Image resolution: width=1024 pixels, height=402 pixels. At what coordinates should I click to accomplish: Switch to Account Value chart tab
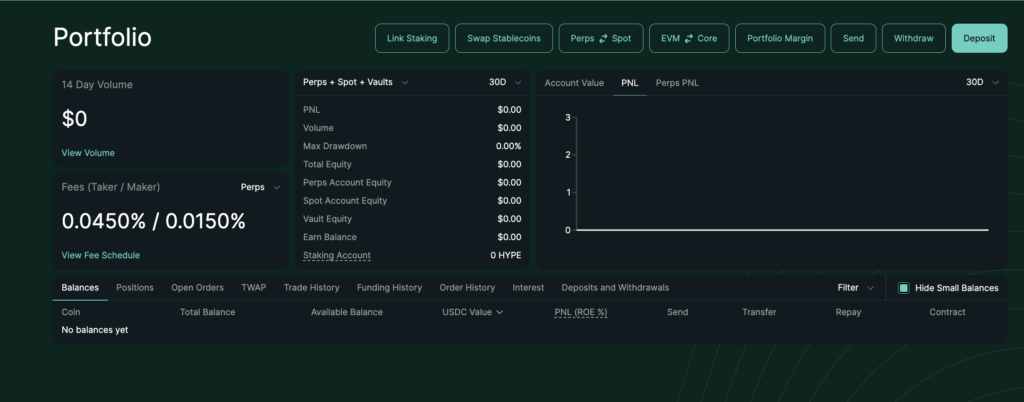(x=574, y=83)
